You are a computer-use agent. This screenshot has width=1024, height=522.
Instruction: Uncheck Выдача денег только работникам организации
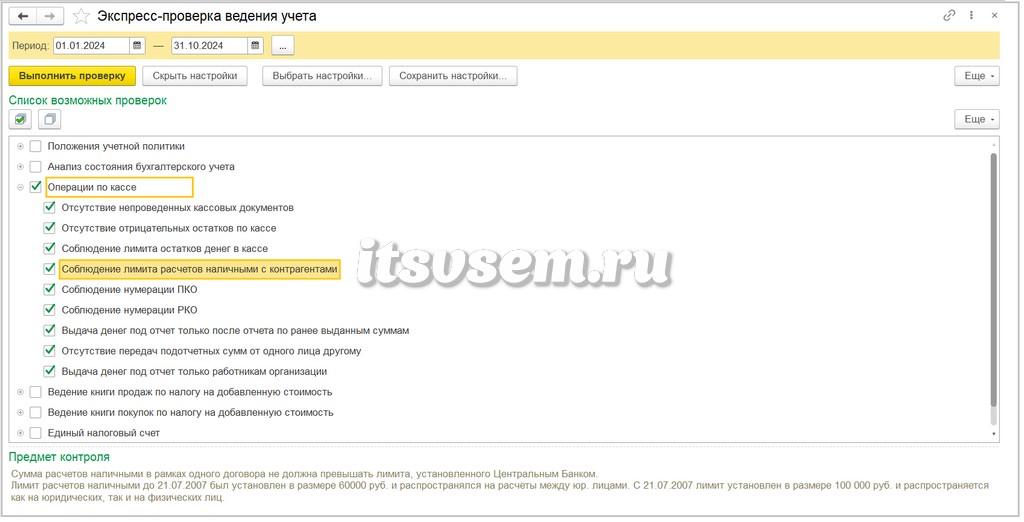tap(49, 371)
